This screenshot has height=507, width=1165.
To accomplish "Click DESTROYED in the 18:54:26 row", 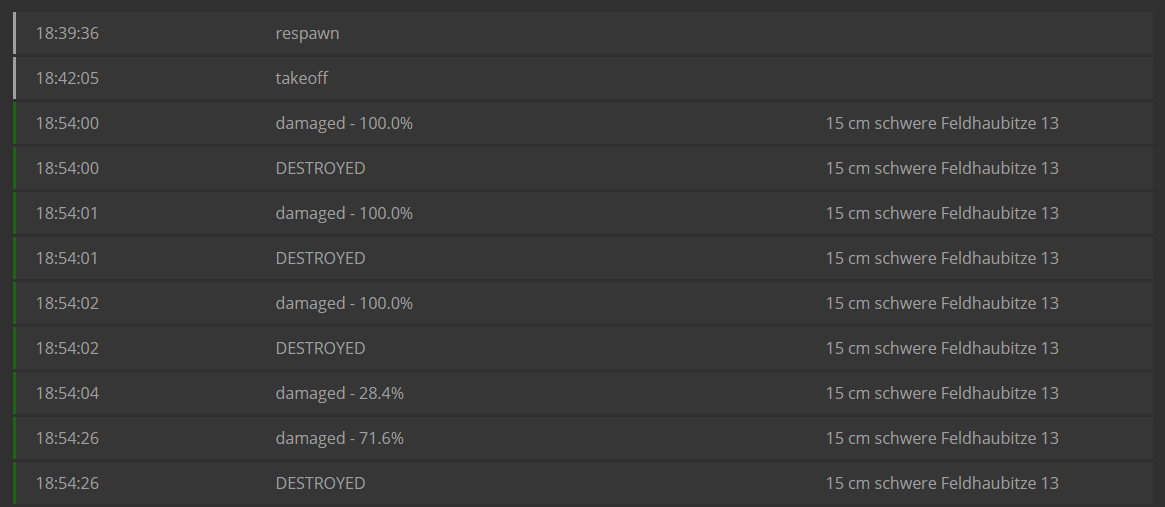I will click(320, 483).
